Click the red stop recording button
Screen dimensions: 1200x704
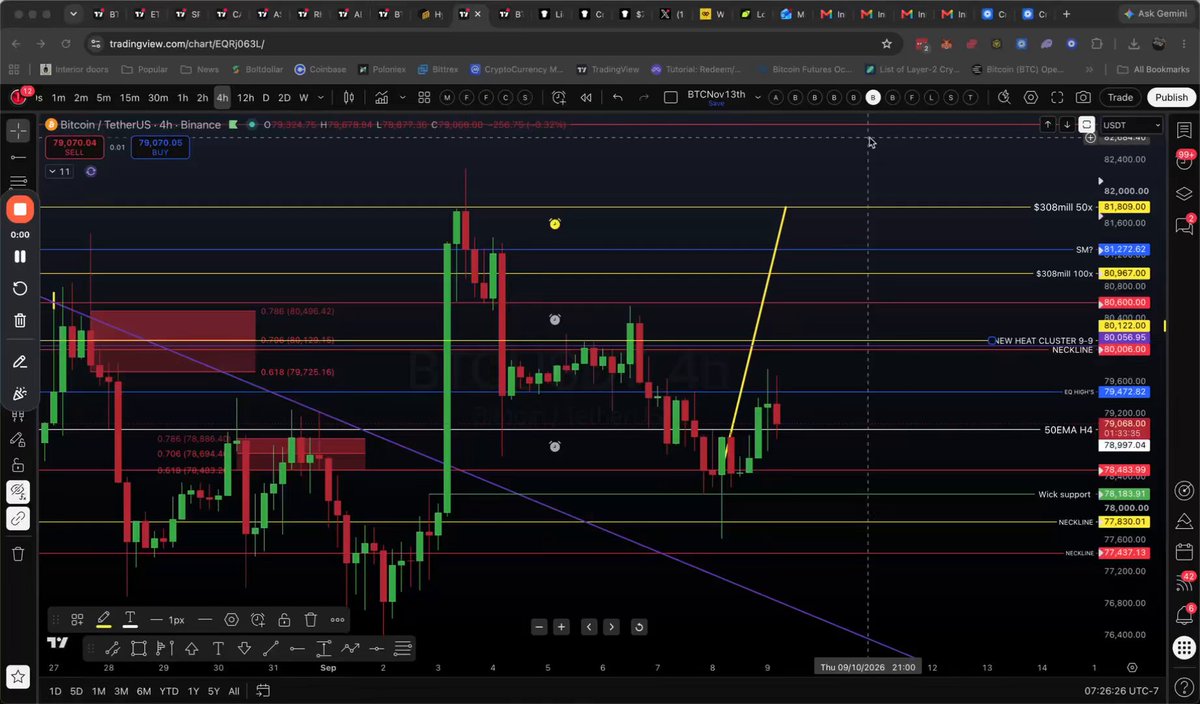[x=19, y=209]
